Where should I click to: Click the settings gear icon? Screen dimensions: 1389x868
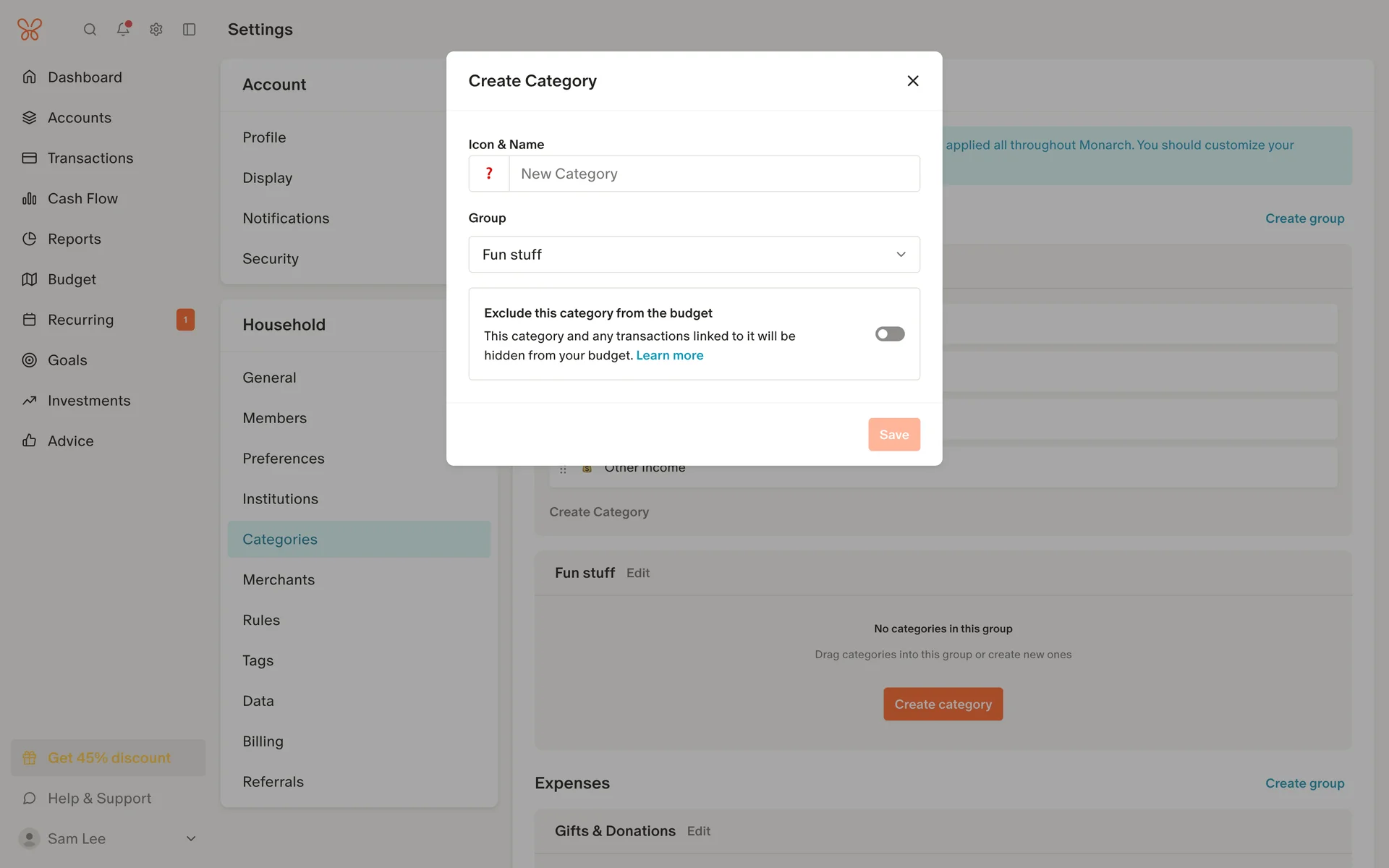coord(156,30)
